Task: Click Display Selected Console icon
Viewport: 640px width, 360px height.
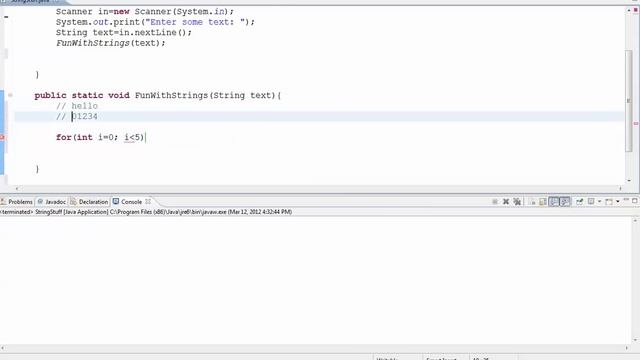Action: pyautogui.click(x=591, y=202)
